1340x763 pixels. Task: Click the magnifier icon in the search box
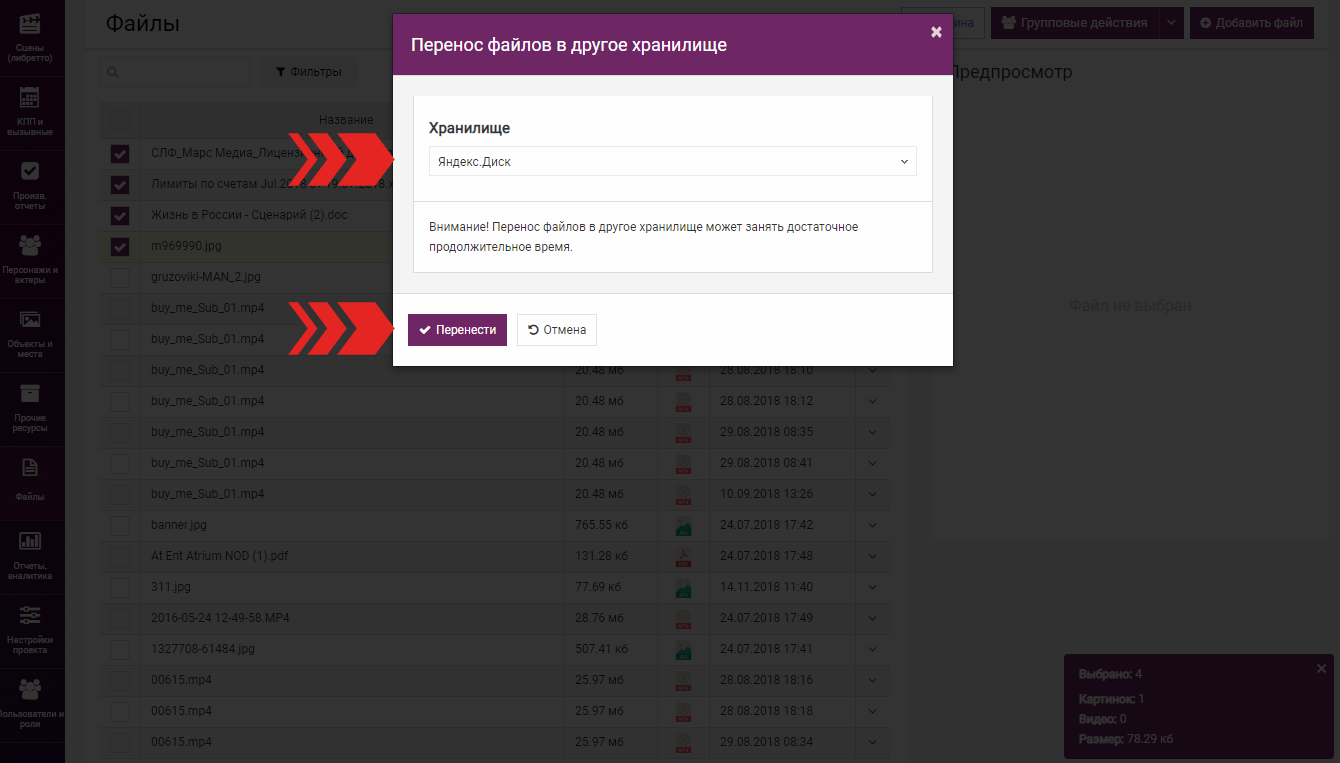112,72
